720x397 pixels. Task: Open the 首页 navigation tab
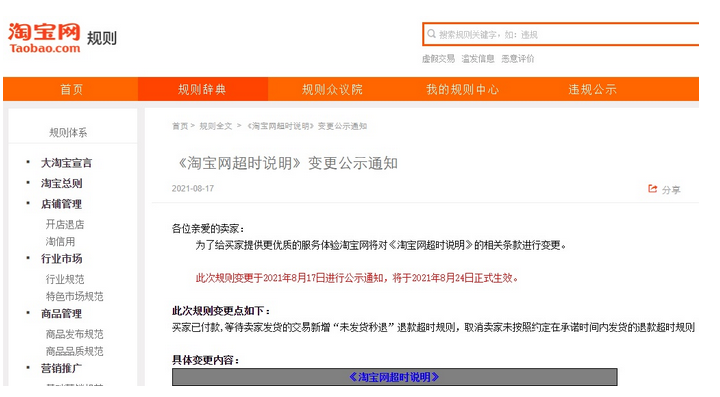click(x=71, y=89)
